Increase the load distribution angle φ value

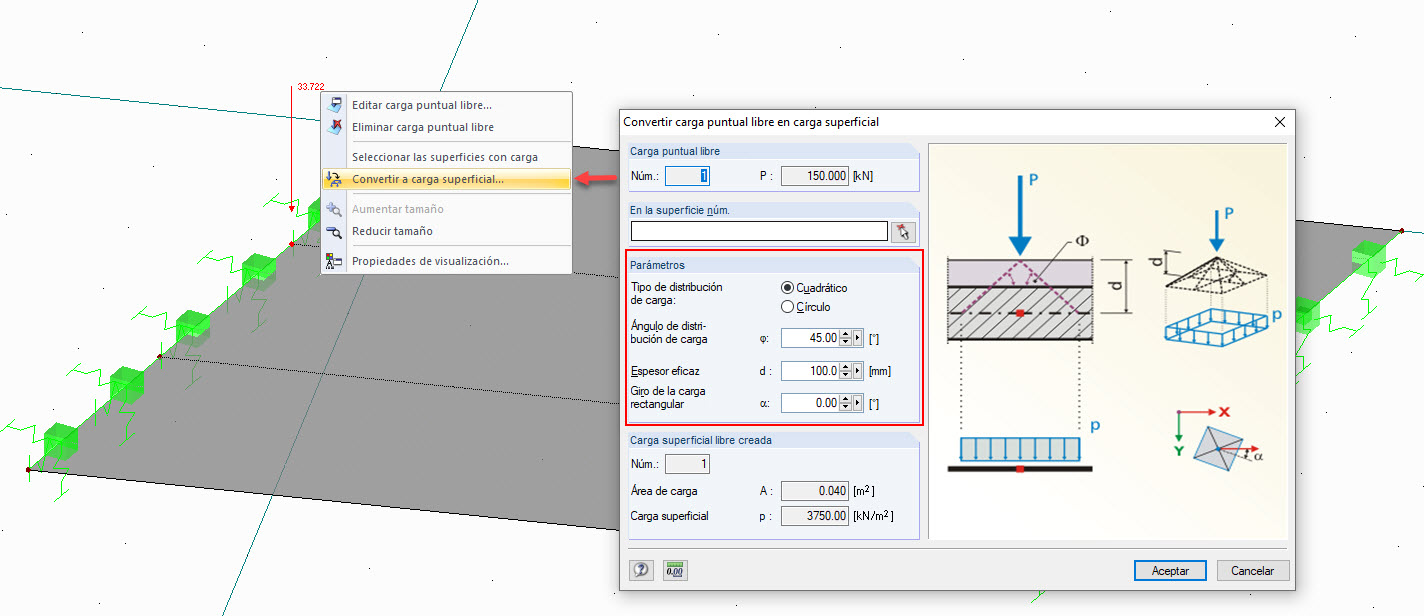pyautogui.click(x=845, y=334)
